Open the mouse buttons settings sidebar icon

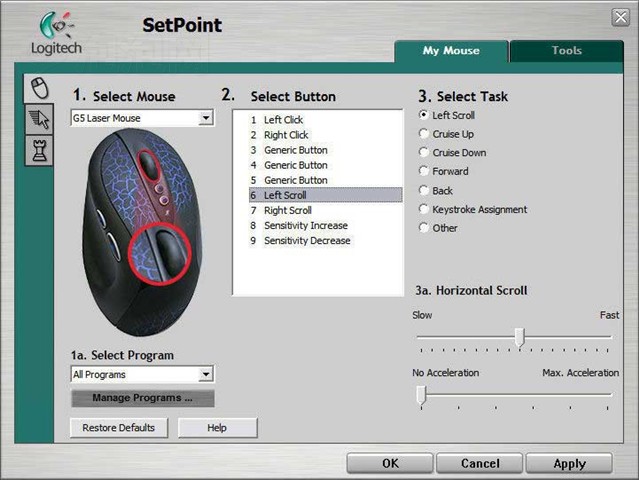point(39,88)
